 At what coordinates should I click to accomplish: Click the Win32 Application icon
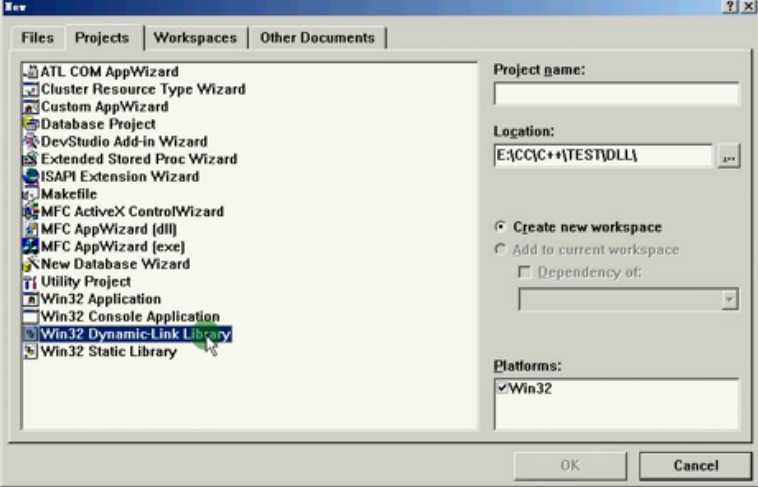(30, 299)
